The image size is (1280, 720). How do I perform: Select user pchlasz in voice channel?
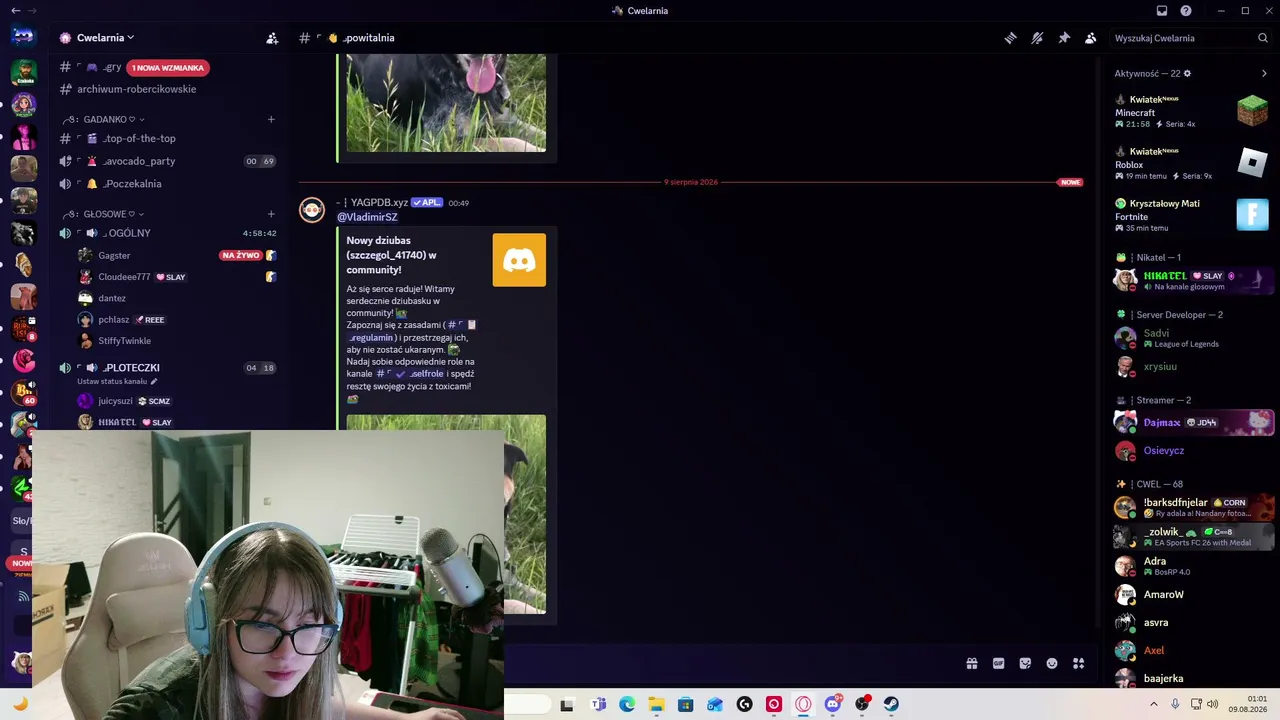pos(113,320)
